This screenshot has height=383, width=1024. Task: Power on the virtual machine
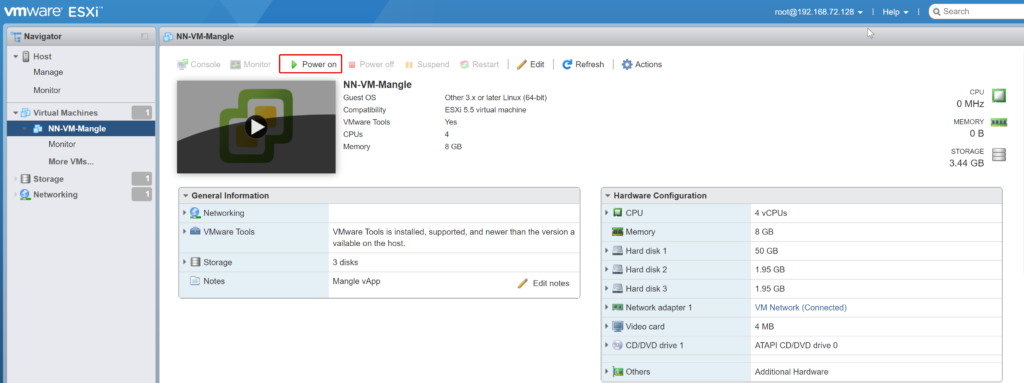tap(311, 64)
